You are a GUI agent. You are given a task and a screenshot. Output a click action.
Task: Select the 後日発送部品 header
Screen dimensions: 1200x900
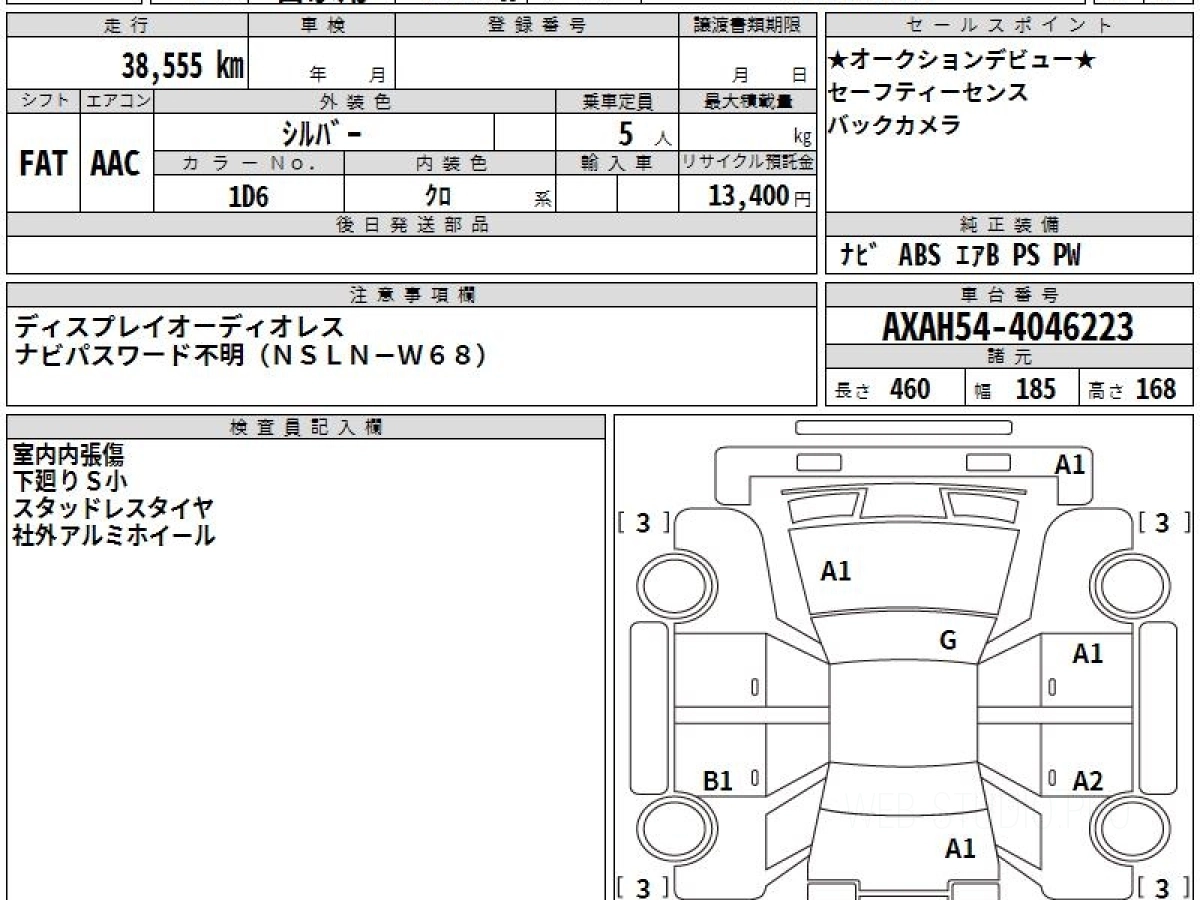[411, 225]
